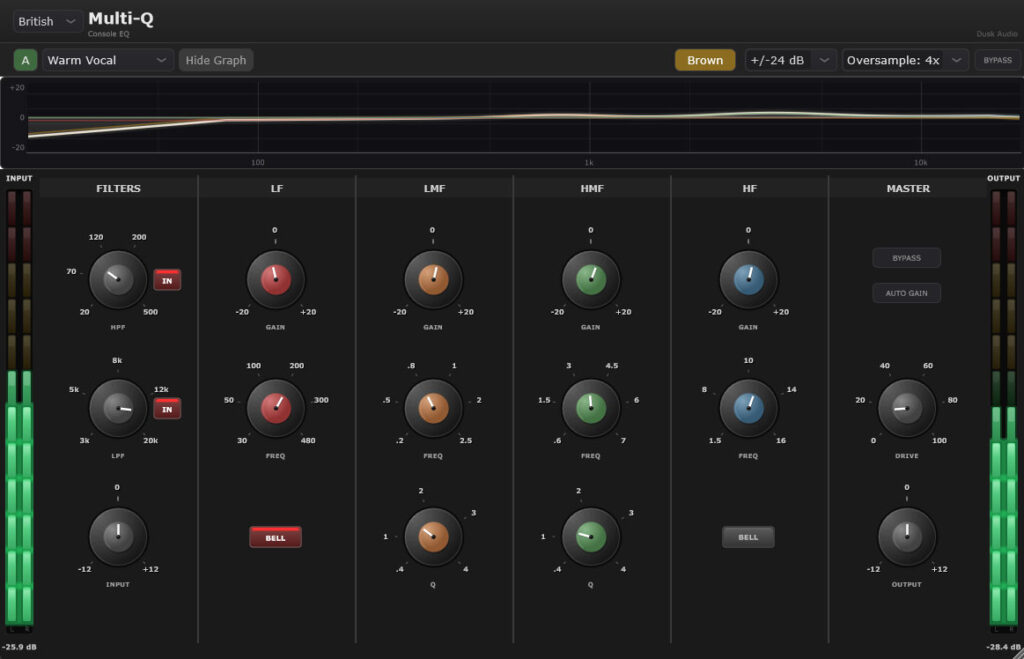Toggle the red LF Bell button
Viewport: 1024px width, 659px height.
275,537
